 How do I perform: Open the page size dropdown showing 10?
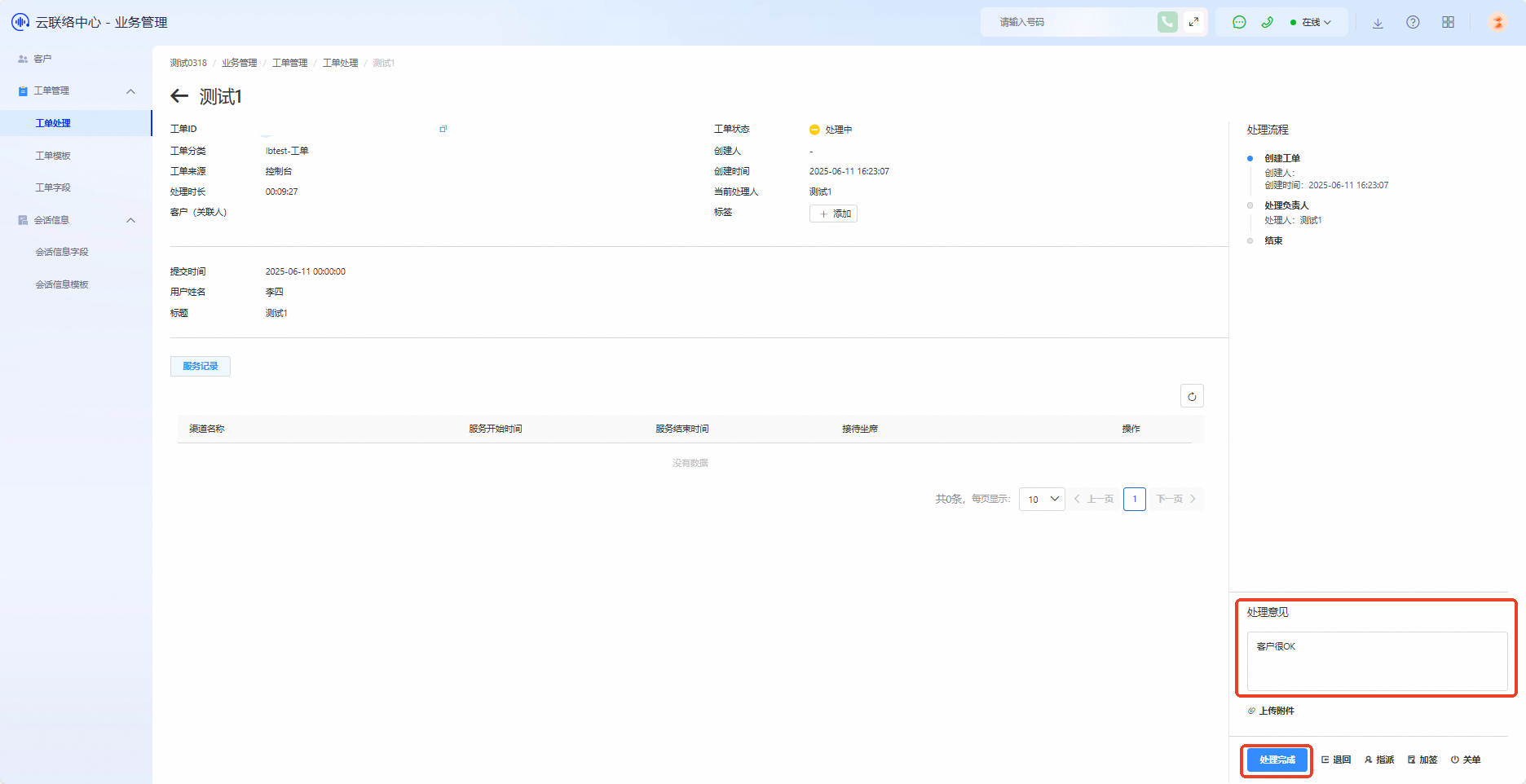pos(1042,499)
